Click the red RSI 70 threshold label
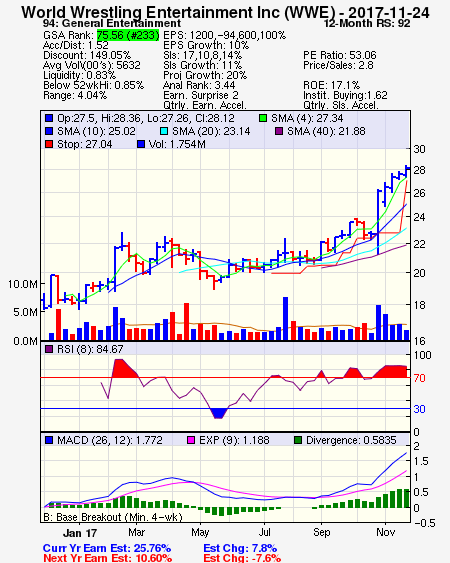Image resolution: width=450 pixels, height=563 pixels. tap(419, 378)
